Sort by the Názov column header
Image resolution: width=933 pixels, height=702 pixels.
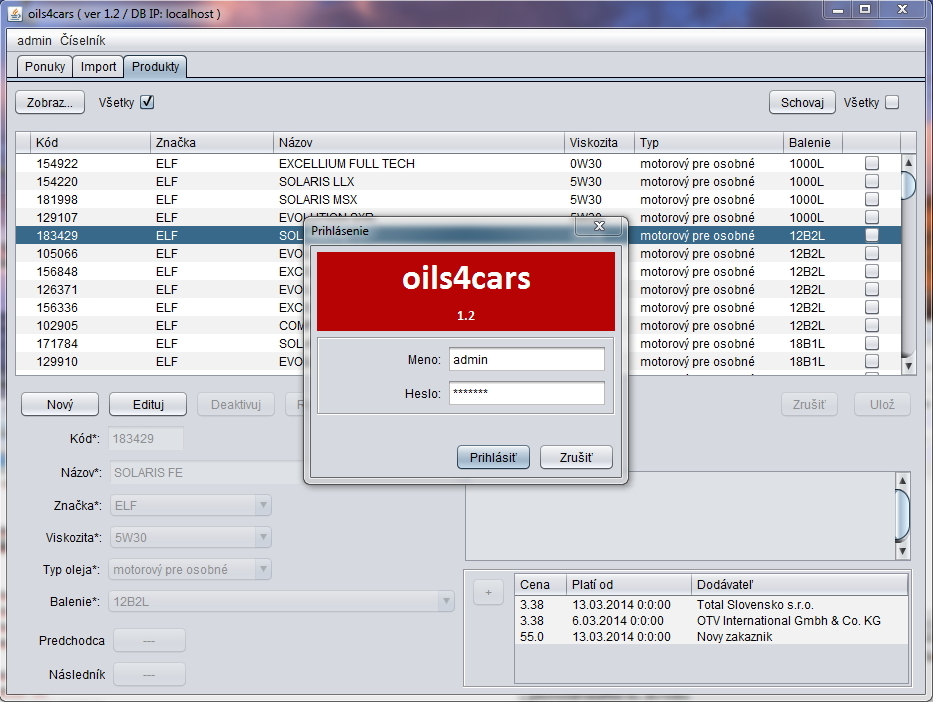click(419, 143)
